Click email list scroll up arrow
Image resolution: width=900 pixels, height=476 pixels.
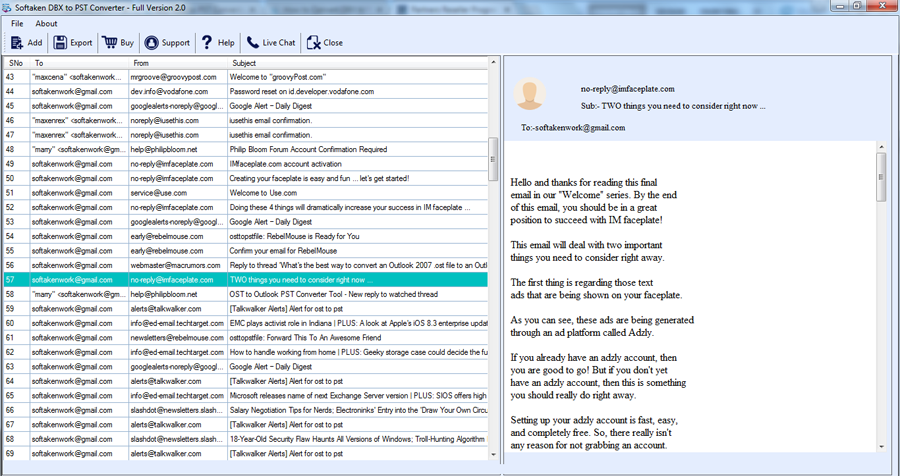493,62
